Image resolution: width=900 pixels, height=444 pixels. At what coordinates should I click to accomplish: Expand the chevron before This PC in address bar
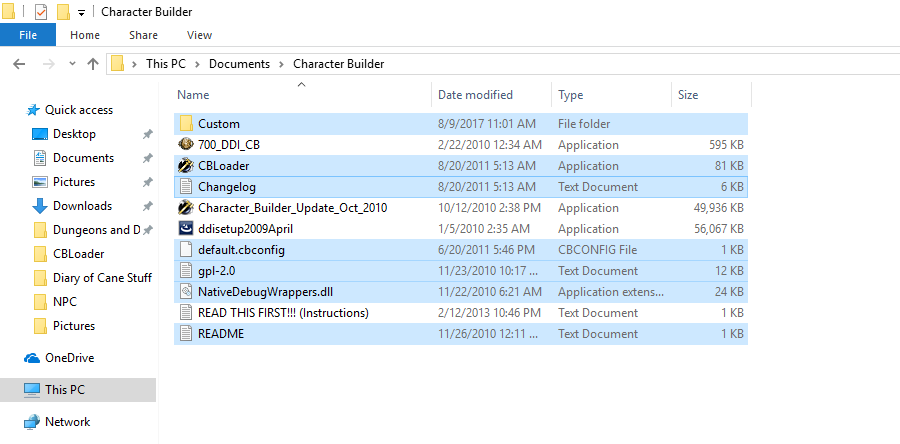click(x=134, y=64)
